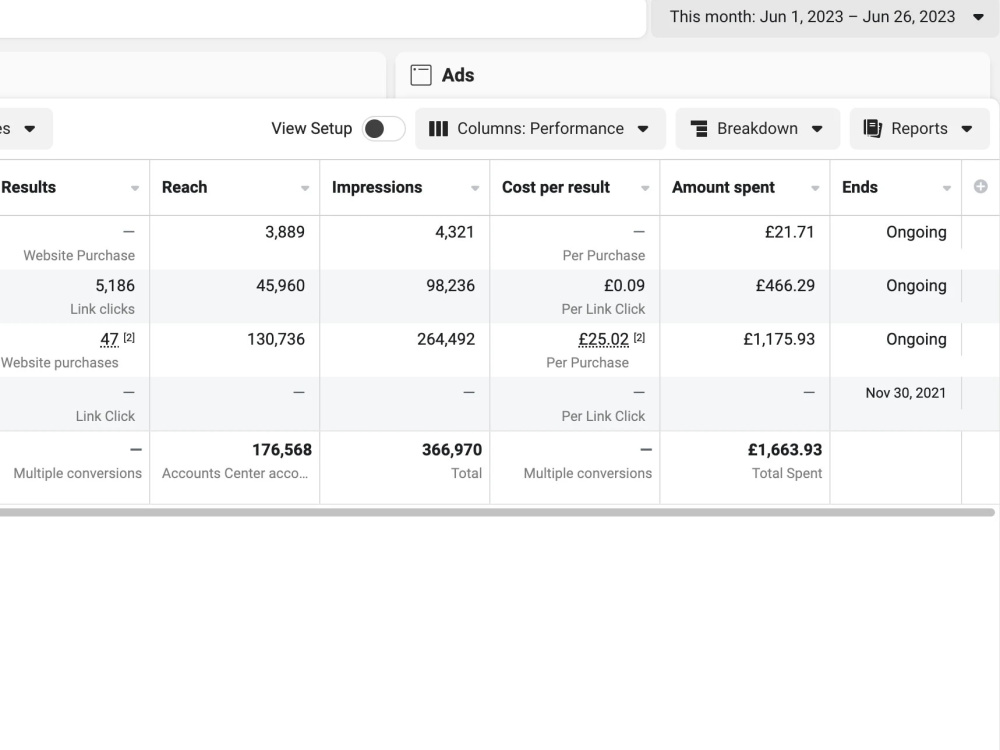The image size is (1000, 750).
Task: Open the Breakdown dropdown menu
Action: 758,129
